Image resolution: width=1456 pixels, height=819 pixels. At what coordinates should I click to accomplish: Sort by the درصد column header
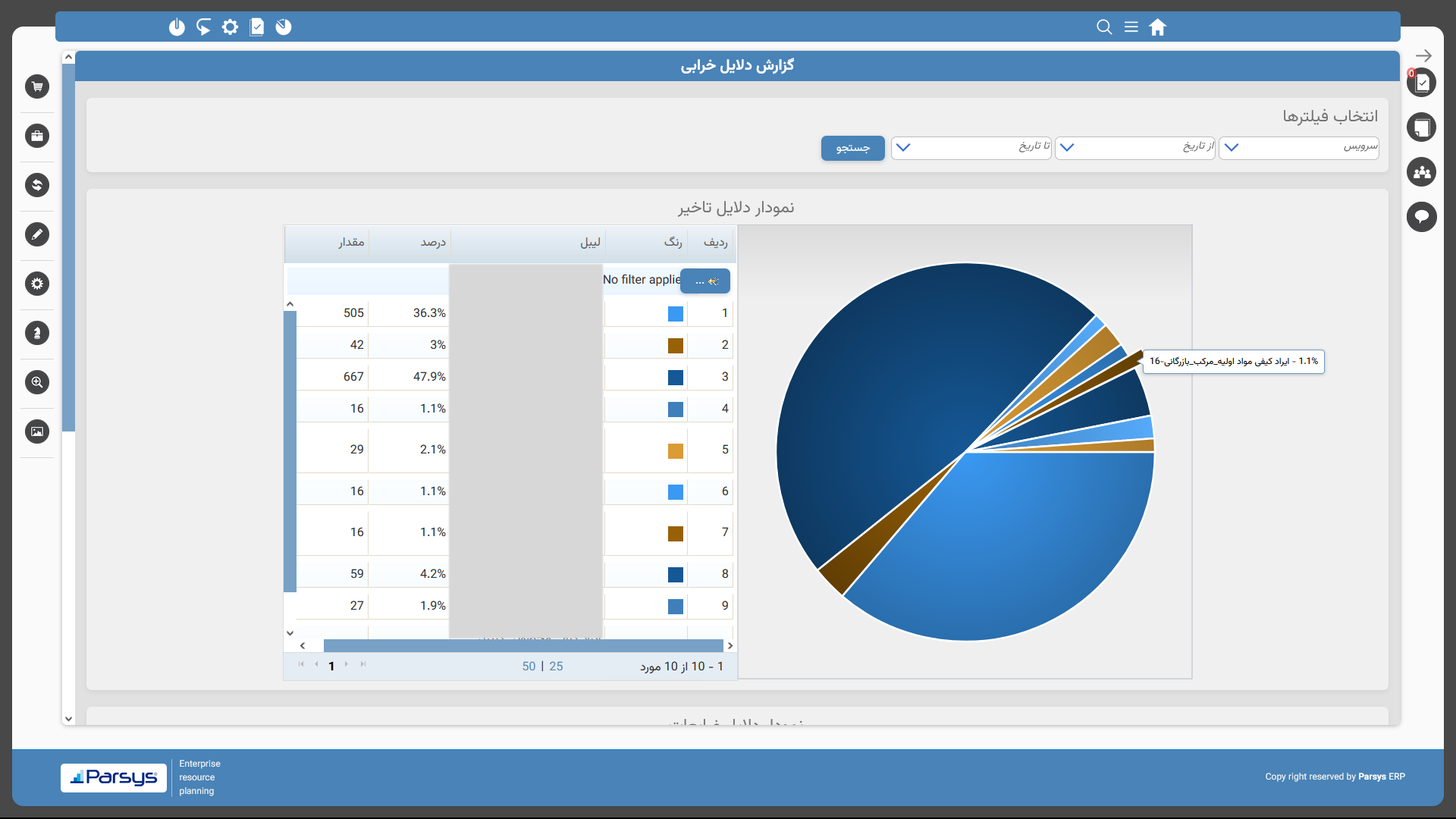[432, 242]
